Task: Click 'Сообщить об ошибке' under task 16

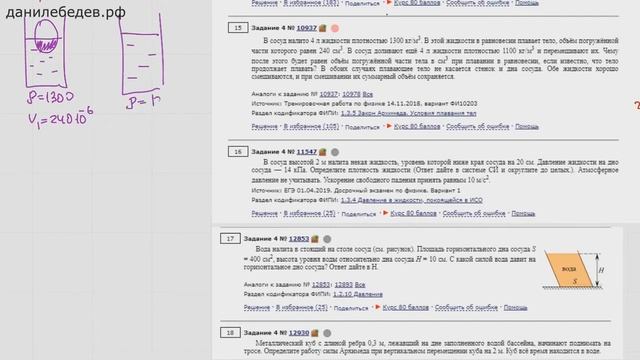Action: click(x=474, y=213)
